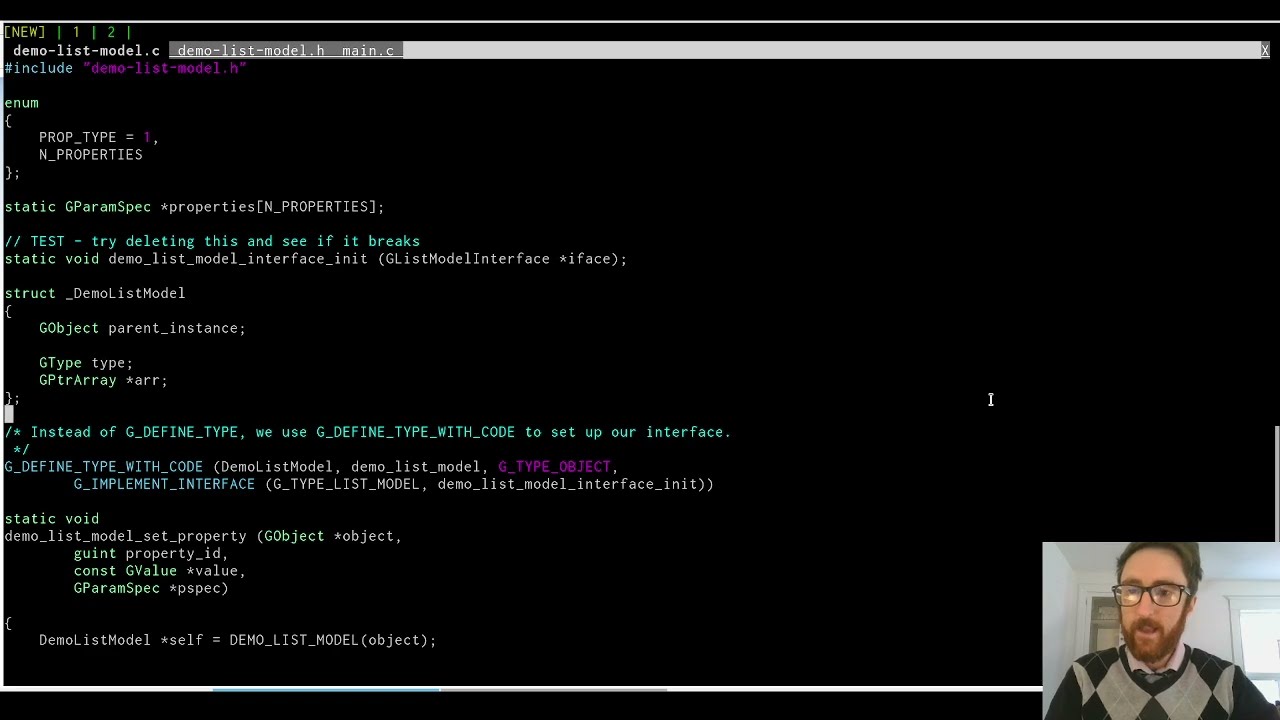Click the N_PROPERTIES enum entry
Screen dimensions: 1280x720
[91, 155]
